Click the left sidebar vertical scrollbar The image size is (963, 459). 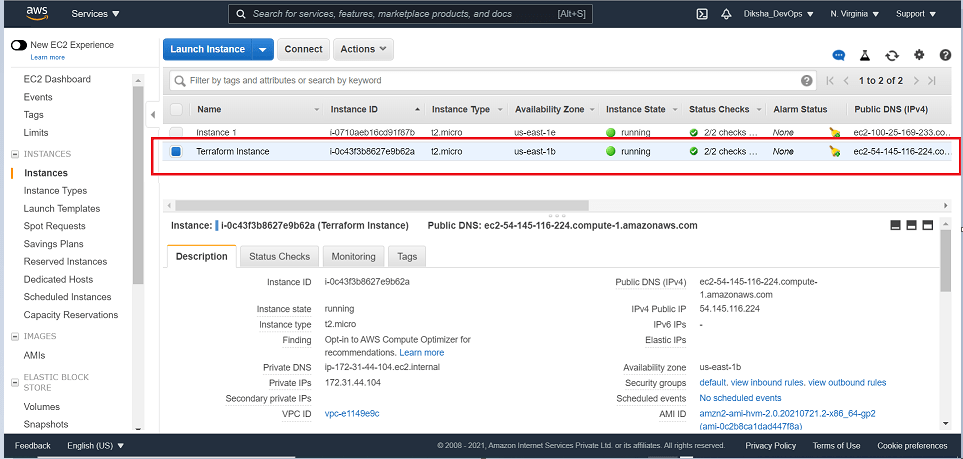[138, 184]
